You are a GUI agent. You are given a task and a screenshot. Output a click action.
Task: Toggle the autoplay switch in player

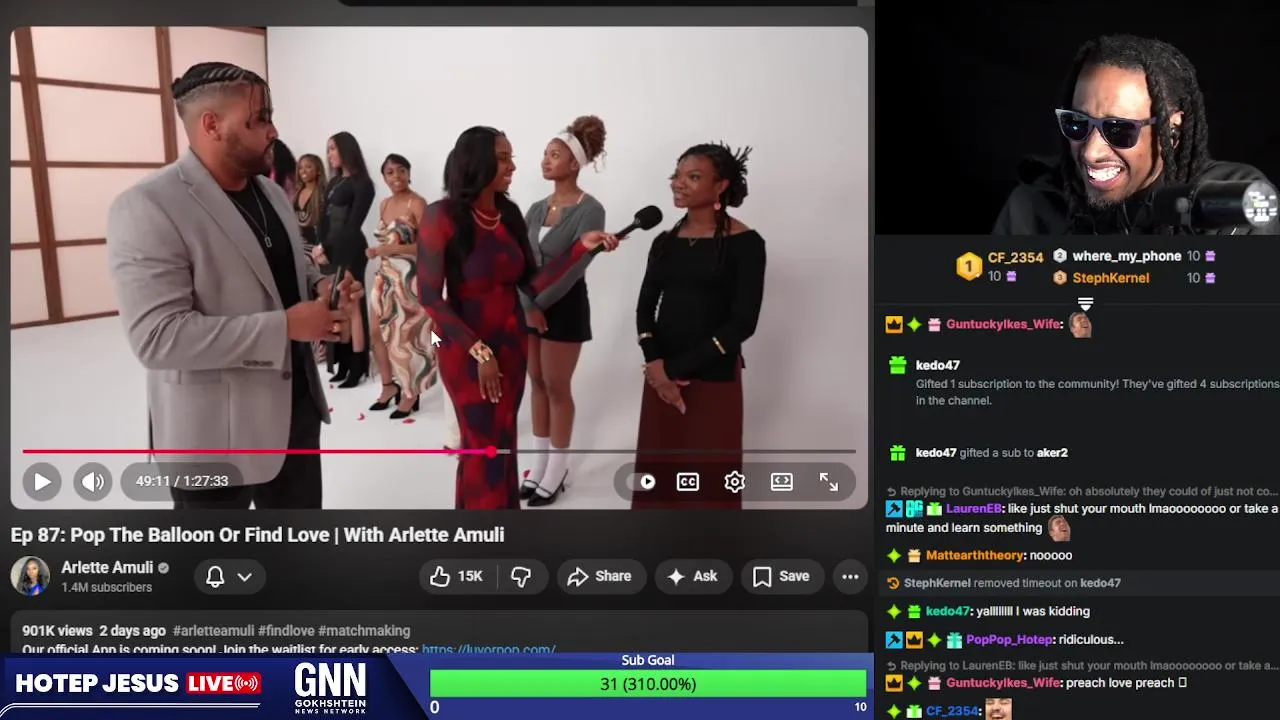click(643, 482)
